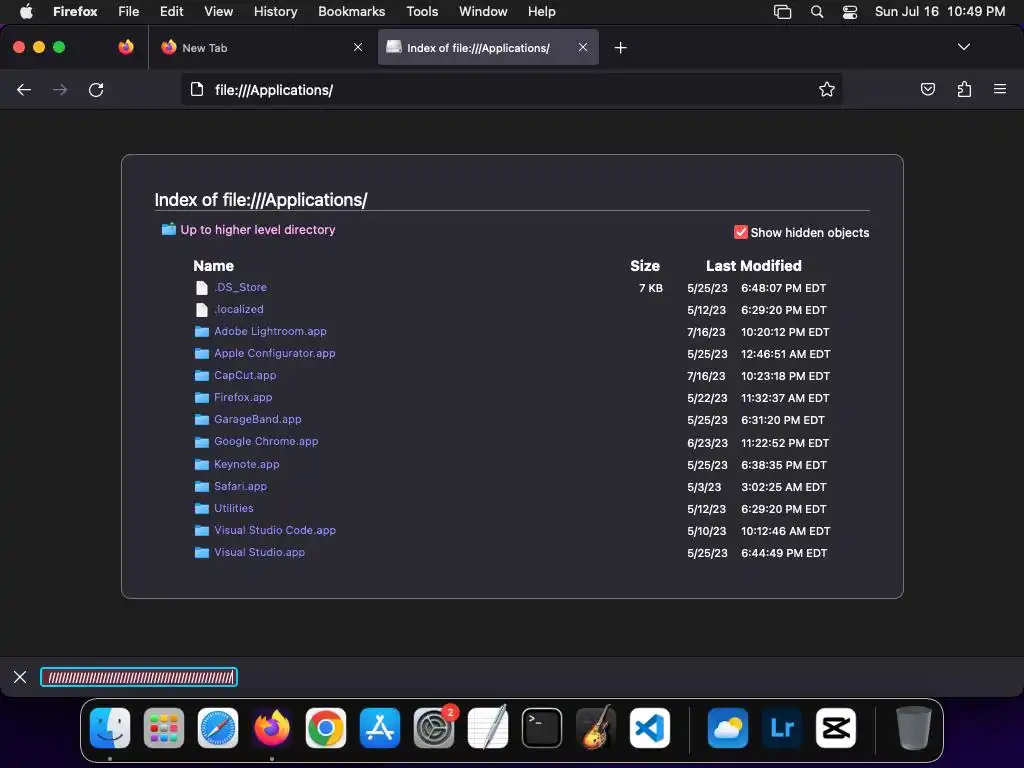Open Firefox View pinned button

[126, 47]
